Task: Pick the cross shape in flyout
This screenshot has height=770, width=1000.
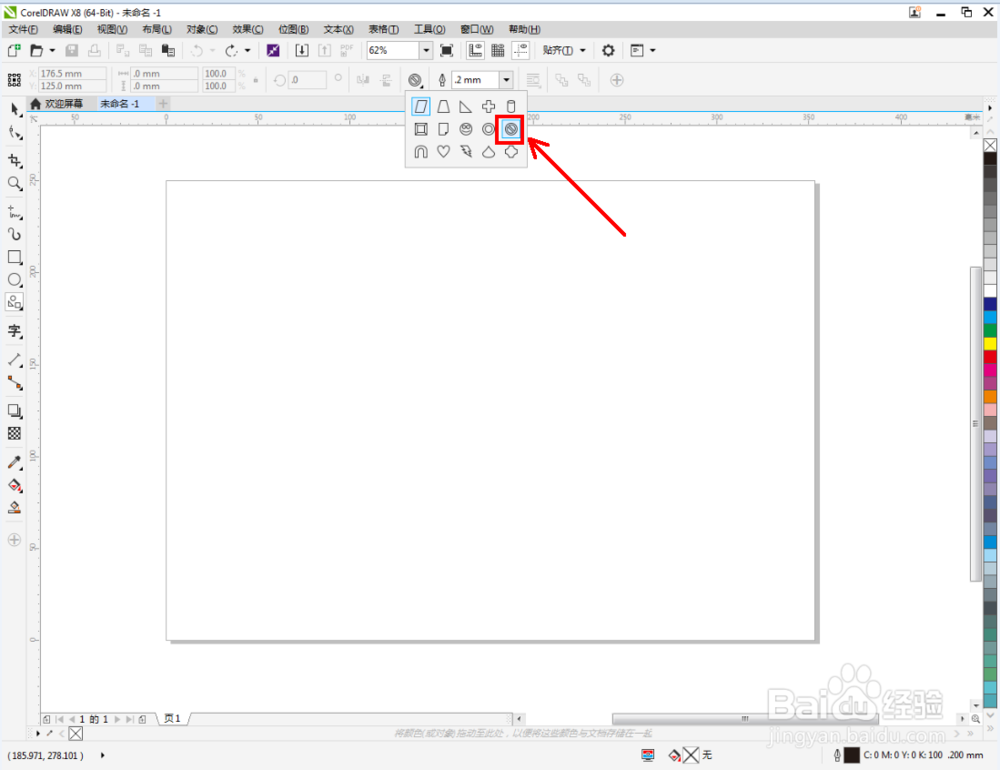Action: point(489,107)
